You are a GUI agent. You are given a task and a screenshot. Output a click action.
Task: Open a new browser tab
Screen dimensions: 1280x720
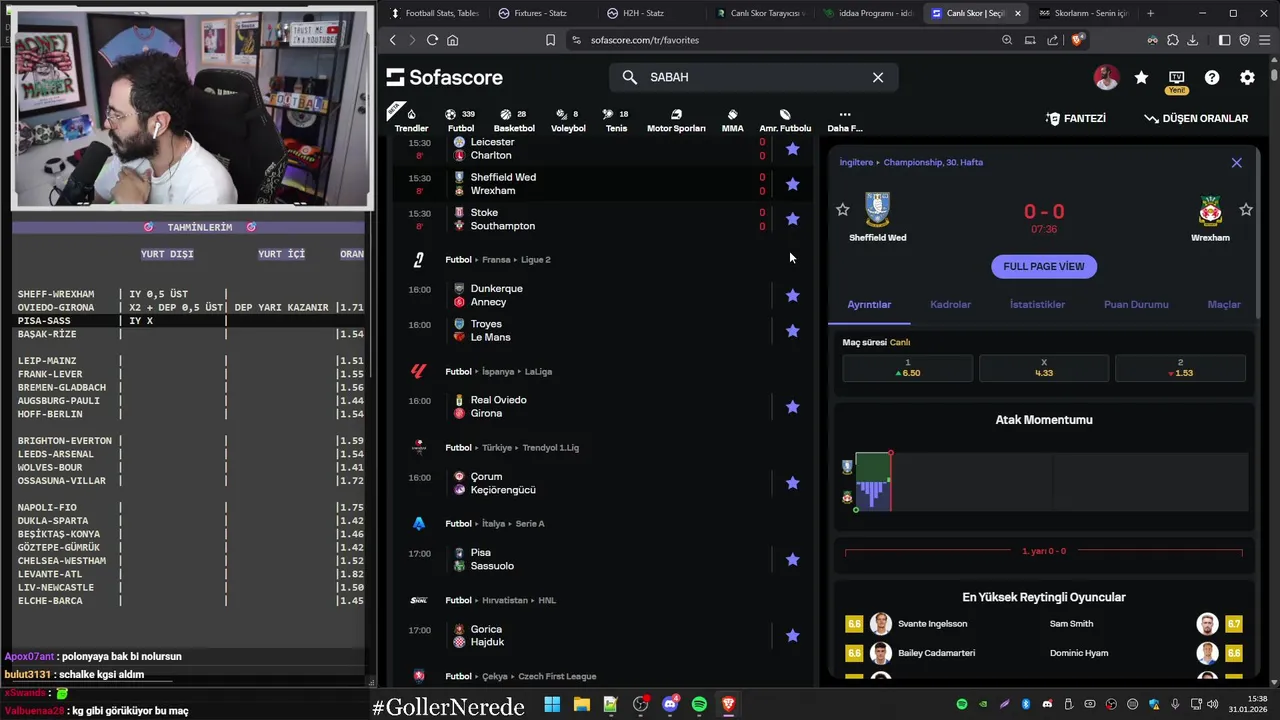coord(1150,13)
